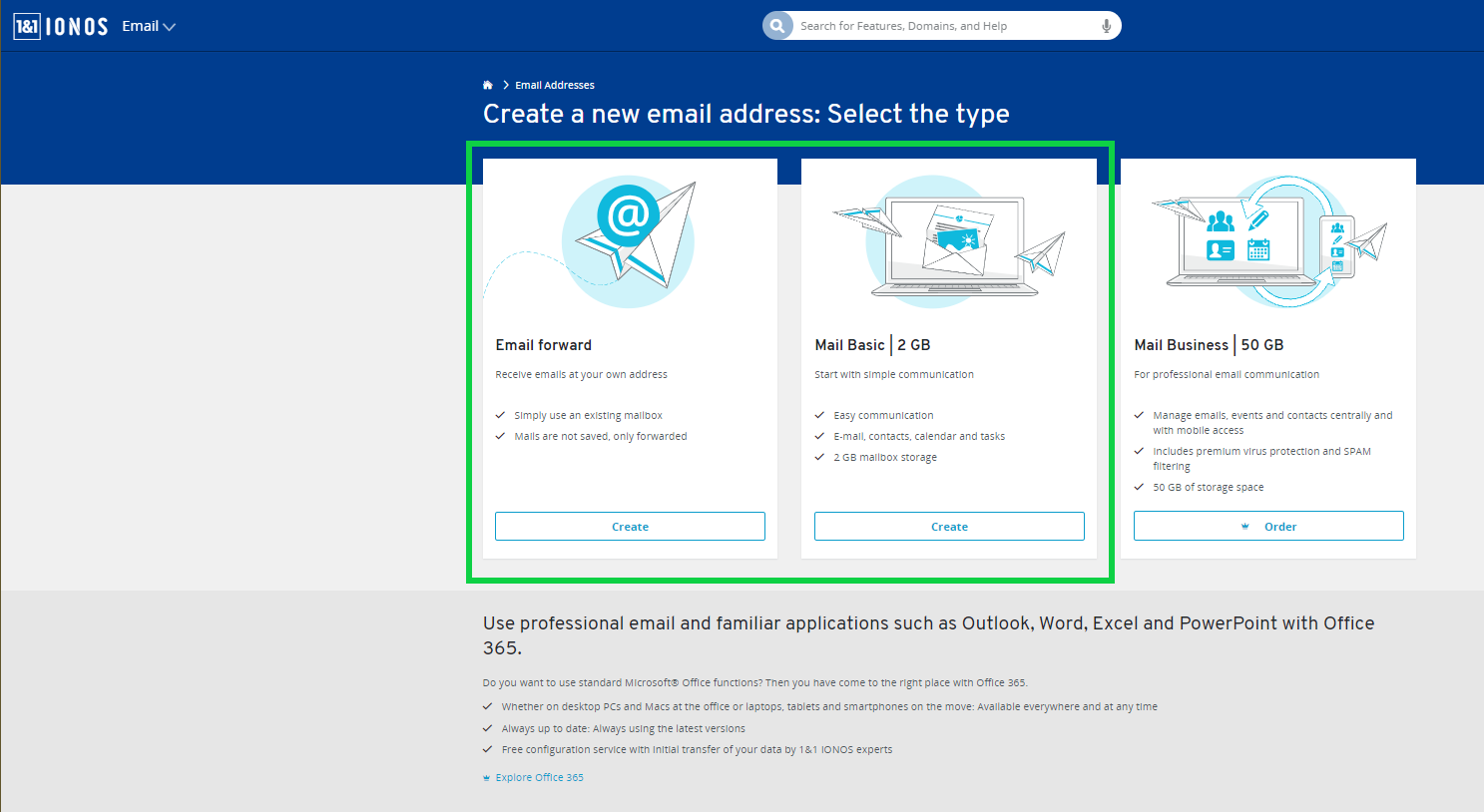Click Create under Email forward

[630, 527]
